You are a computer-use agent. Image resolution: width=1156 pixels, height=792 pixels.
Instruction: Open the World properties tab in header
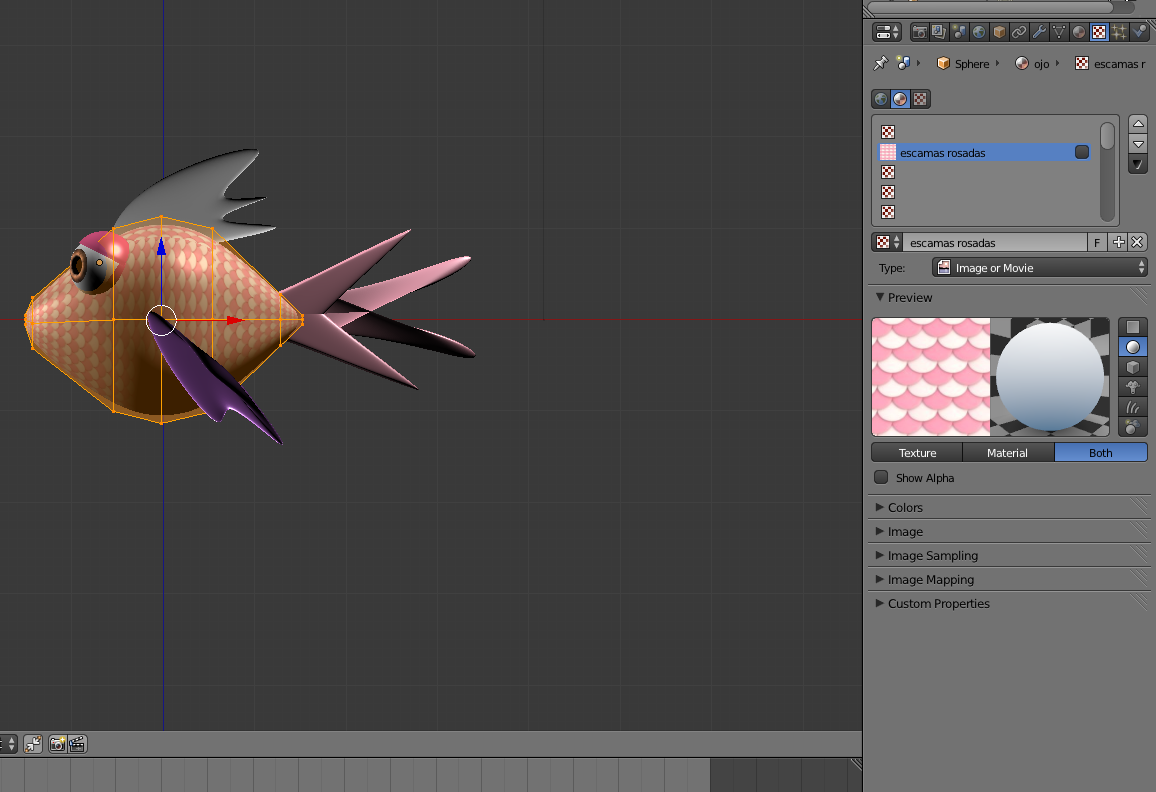point(978,32)
